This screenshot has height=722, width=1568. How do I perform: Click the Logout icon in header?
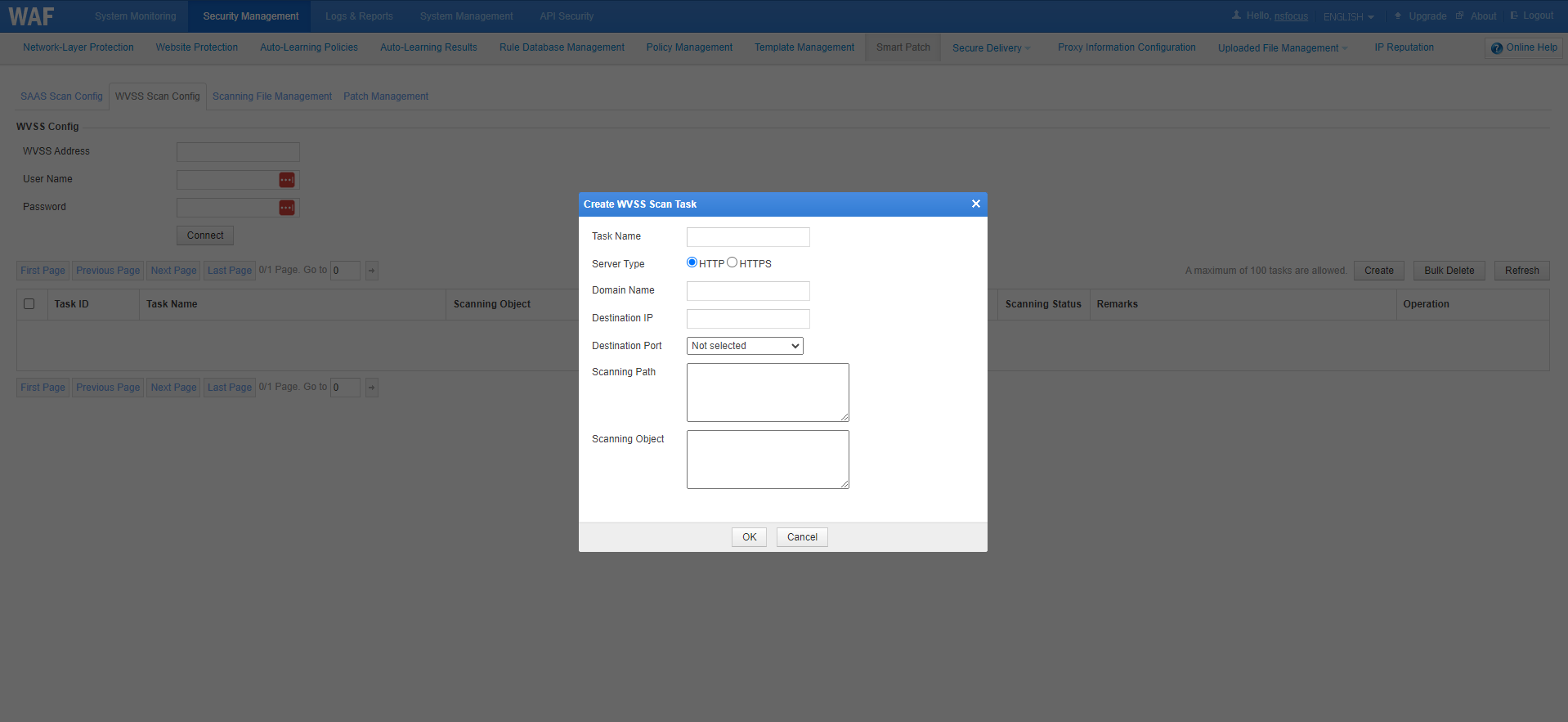tap(1514, 16)
